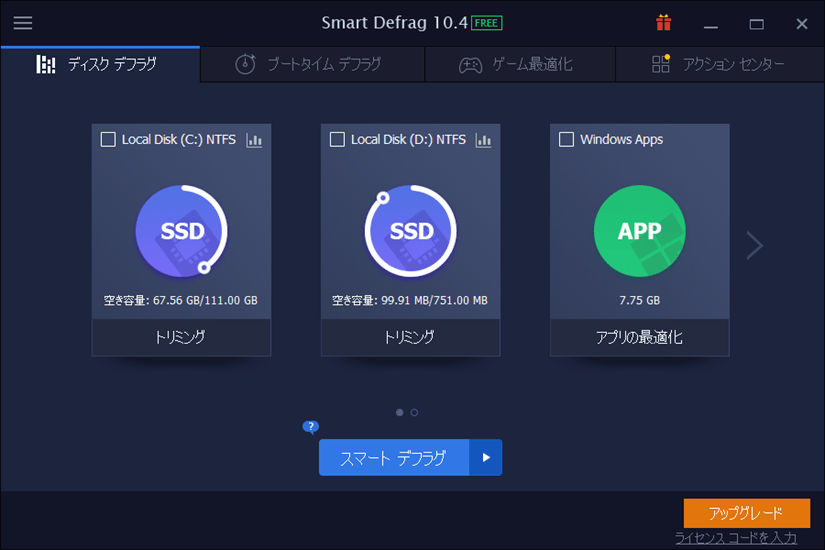The width and height of the screenshot is (825, 550).
Task: Open disk map chart for Local Disk (D:)
Action: 483,140
